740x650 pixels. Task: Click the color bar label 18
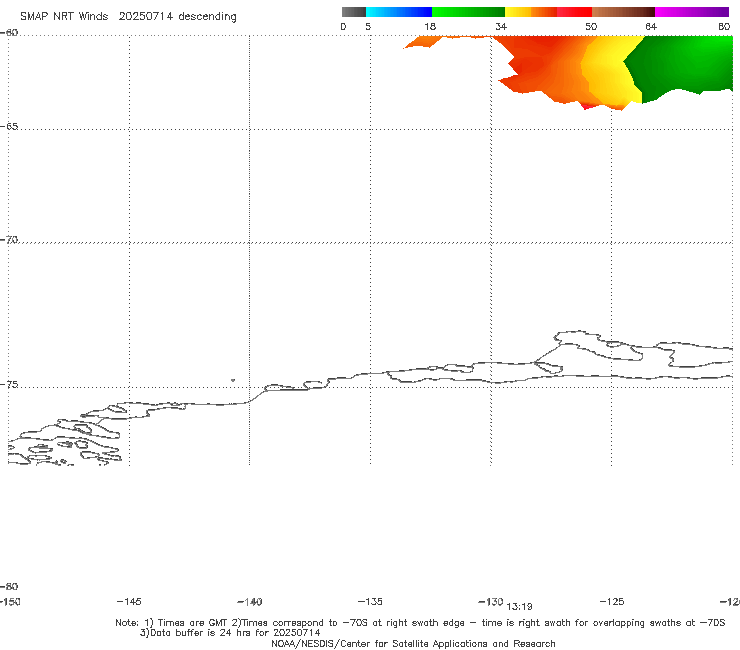430,26
